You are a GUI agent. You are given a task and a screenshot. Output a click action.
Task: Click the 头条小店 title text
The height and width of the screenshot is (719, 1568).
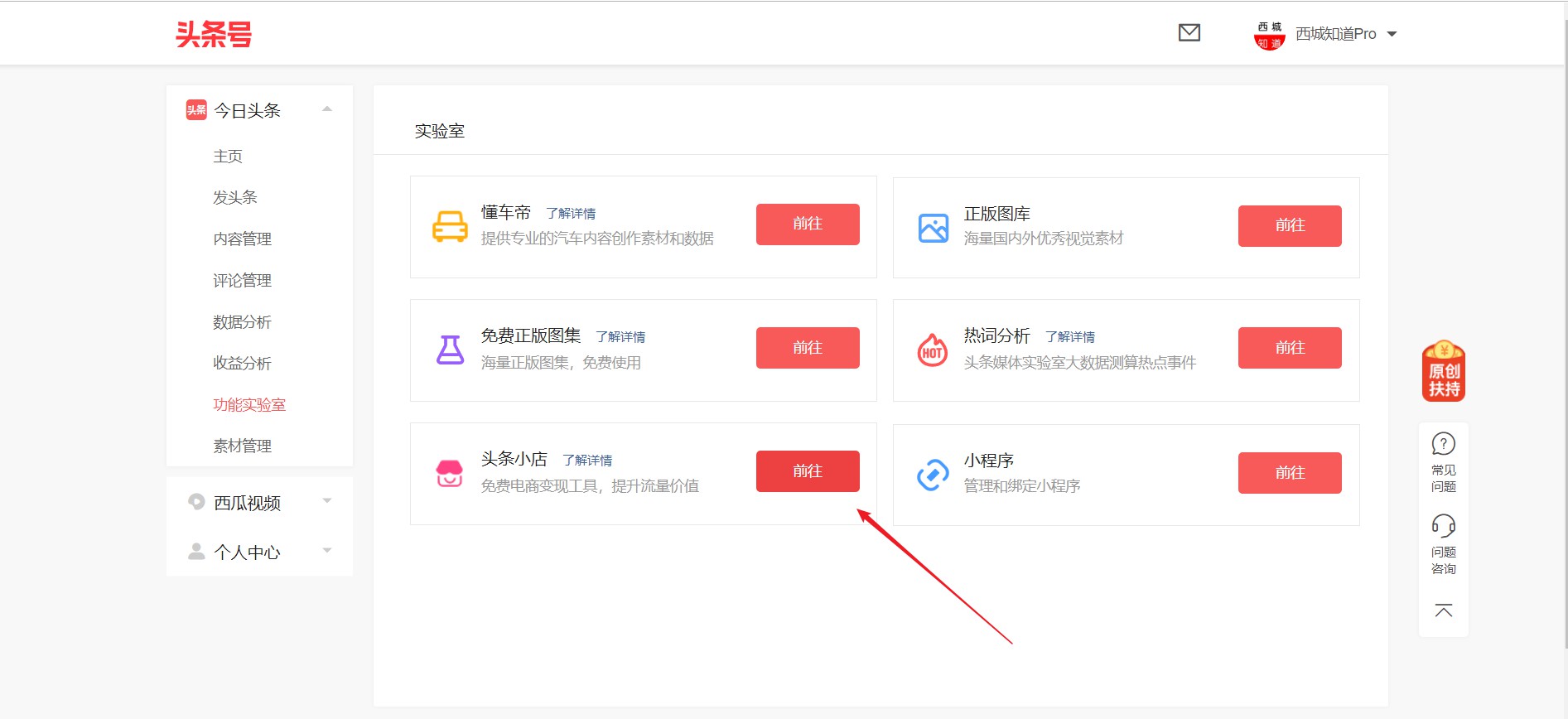[x=514, y=460]
